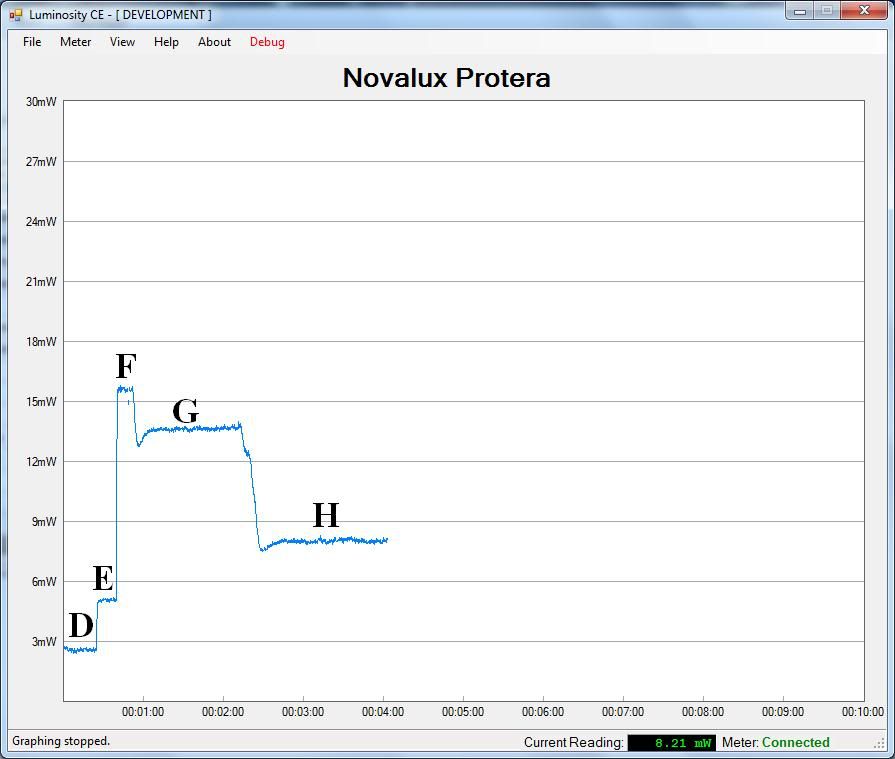Click the 15mW y-axis label
895x759 pixels.
pyautogui.click(x=41, y=401)
